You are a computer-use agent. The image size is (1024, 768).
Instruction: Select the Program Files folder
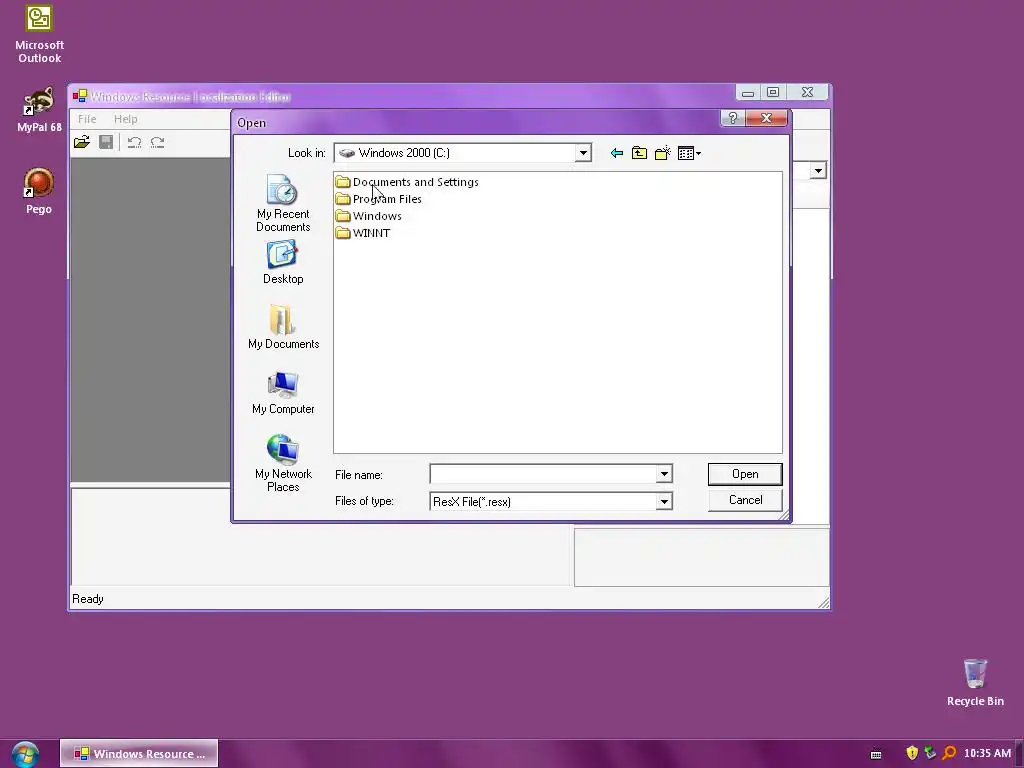tap(379, 199)
